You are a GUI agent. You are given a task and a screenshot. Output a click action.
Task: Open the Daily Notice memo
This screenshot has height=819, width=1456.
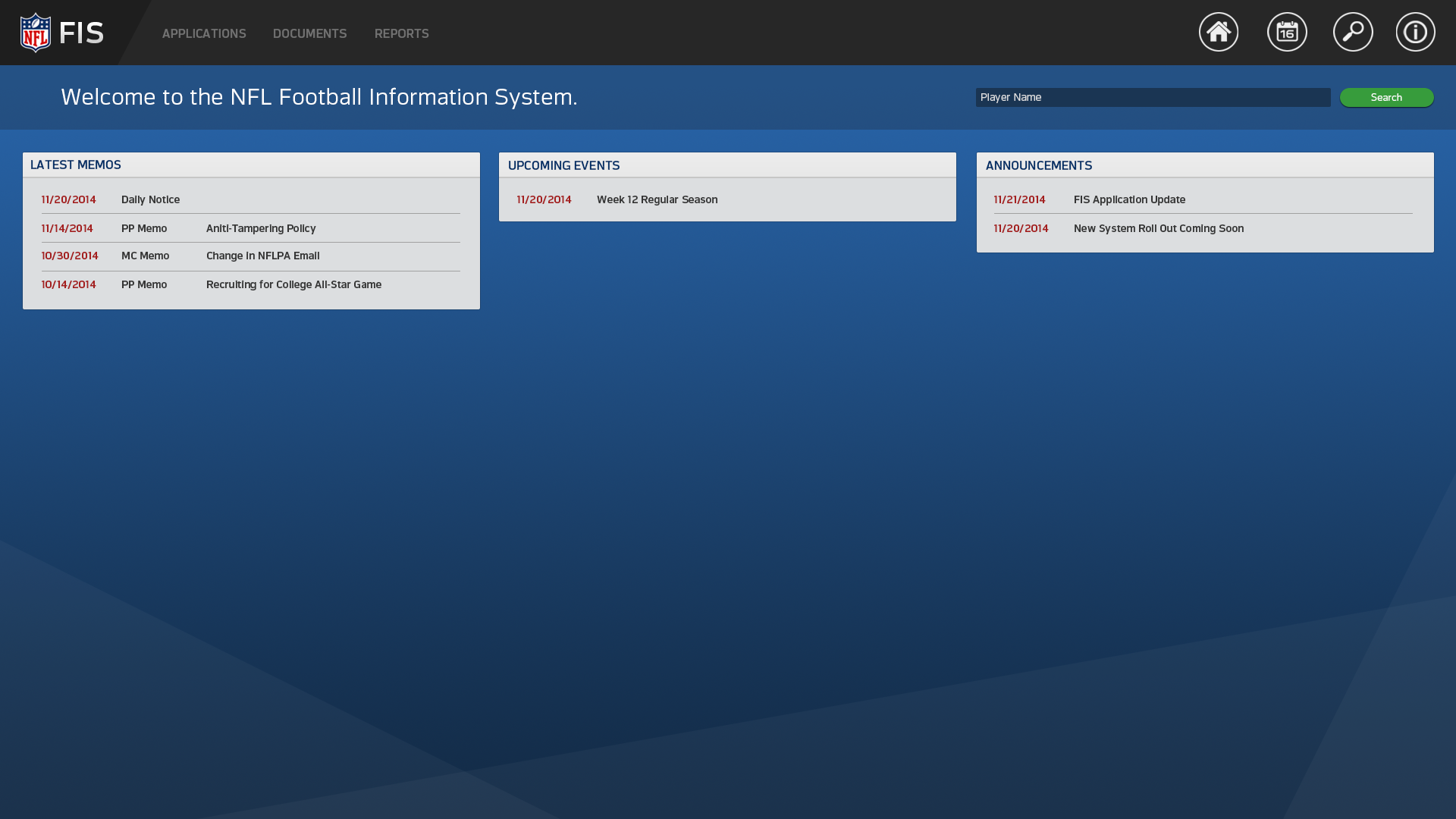[150, 199]
